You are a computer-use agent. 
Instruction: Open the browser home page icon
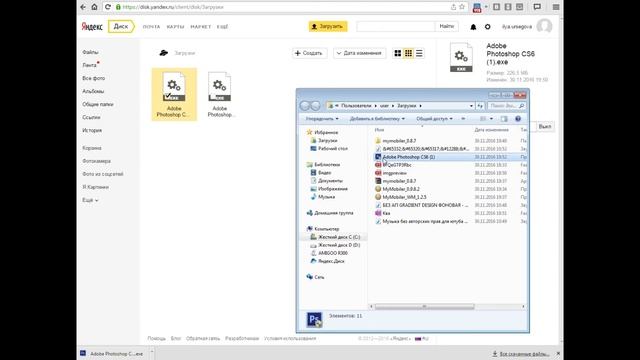[94, 7]
